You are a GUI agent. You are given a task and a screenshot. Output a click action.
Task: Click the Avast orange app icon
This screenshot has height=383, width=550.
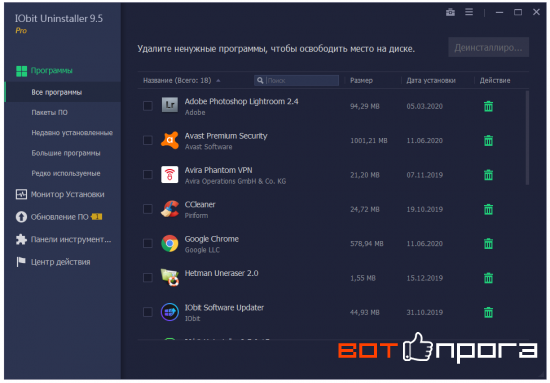click(x=170, y=140)
